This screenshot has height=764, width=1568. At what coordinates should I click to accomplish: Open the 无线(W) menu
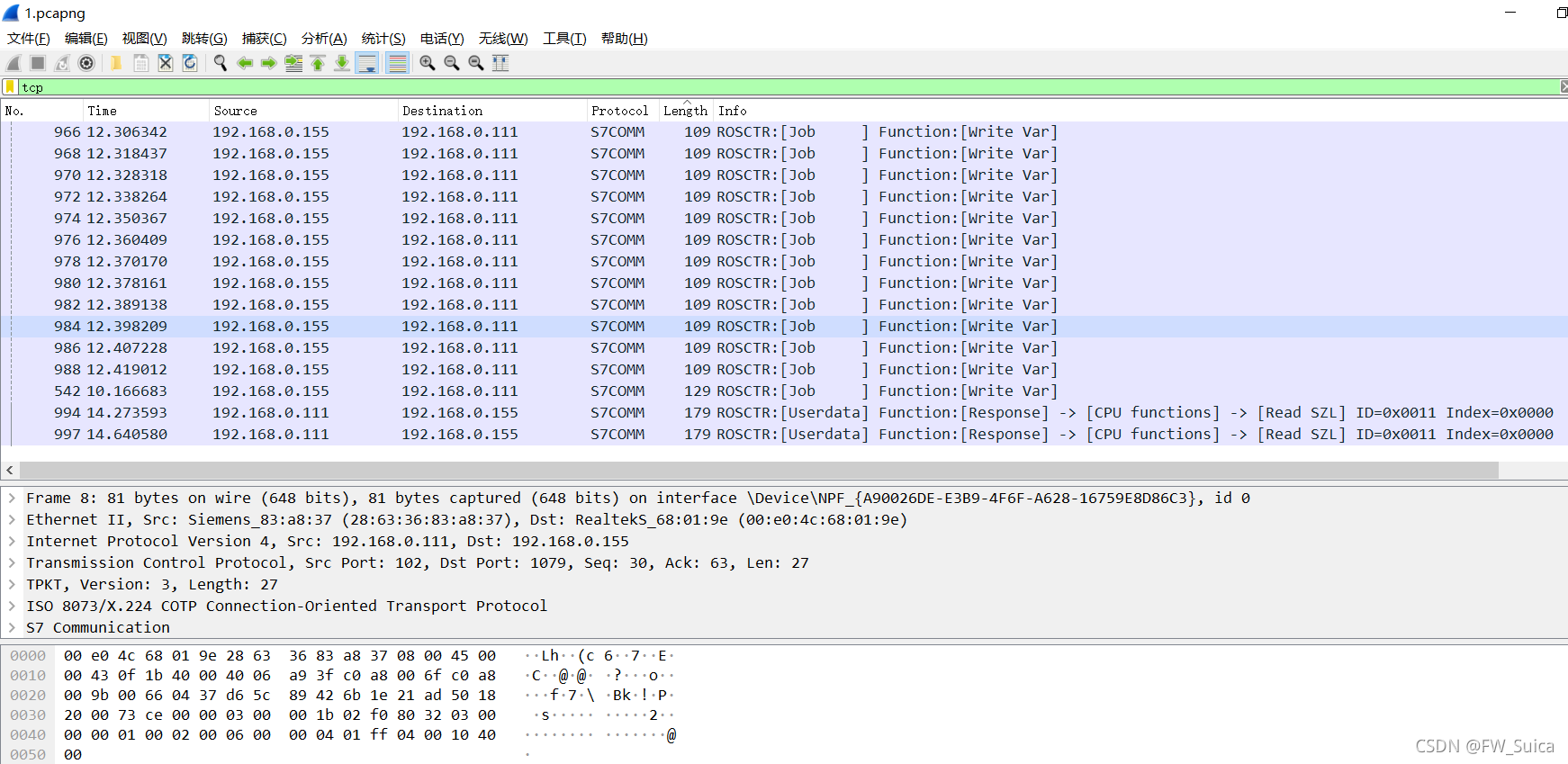503,39
